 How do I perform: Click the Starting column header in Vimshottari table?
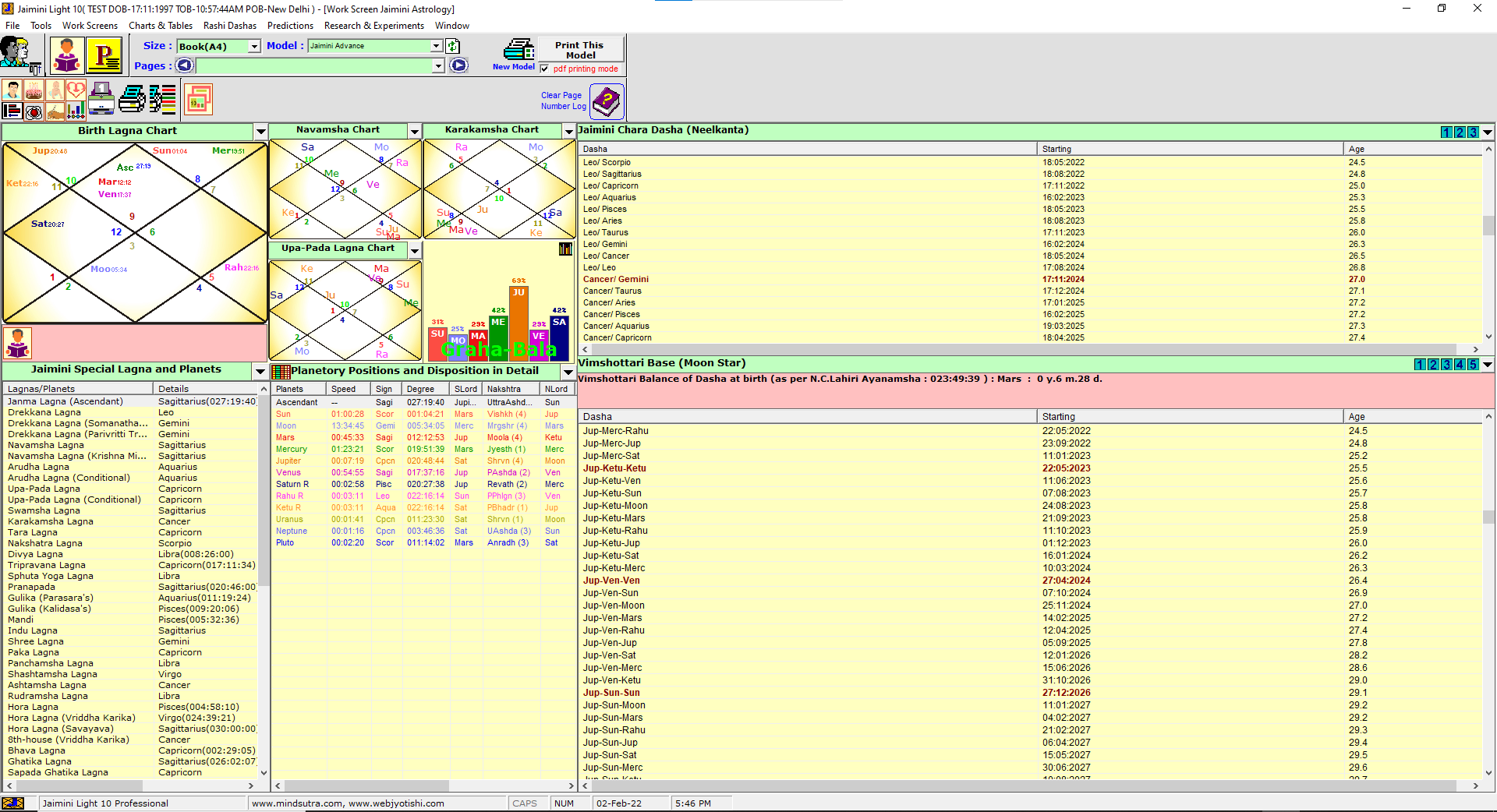point(1191,417)
